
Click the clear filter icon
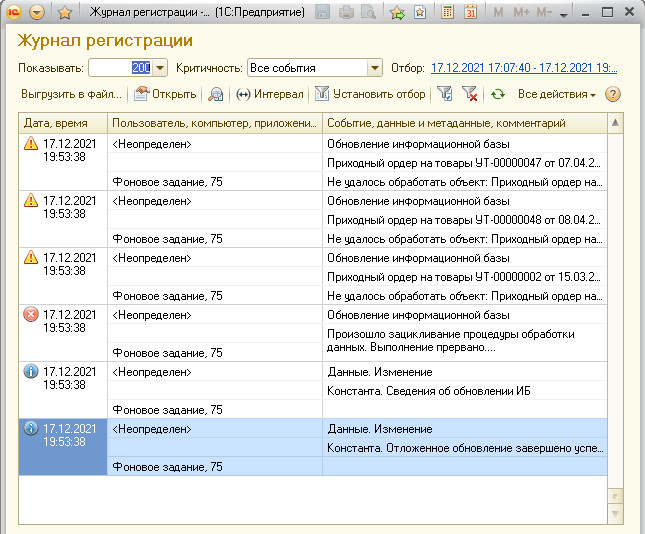pyautogui.click(x=470, y=94)
